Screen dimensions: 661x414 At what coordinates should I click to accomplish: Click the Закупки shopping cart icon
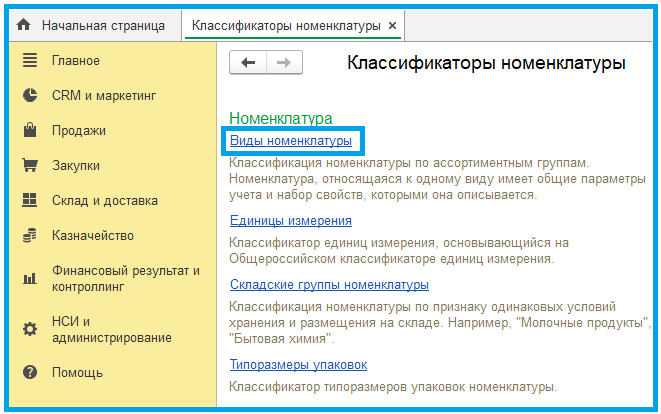pos(29,166)
